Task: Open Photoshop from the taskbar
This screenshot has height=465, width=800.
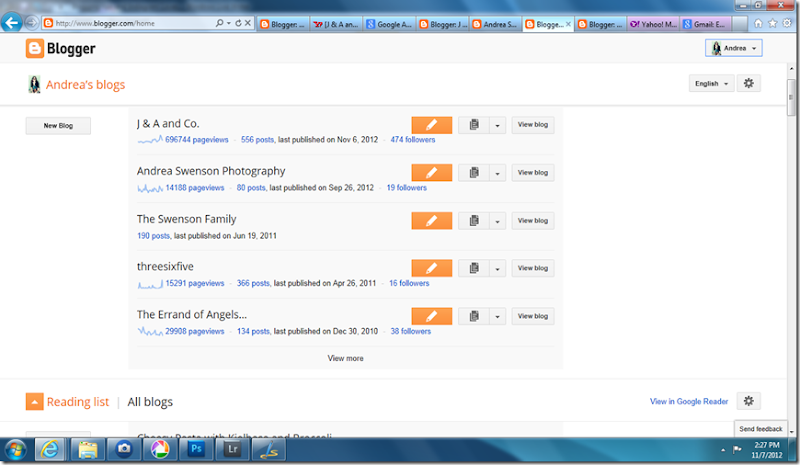Action: click(196, 449)
